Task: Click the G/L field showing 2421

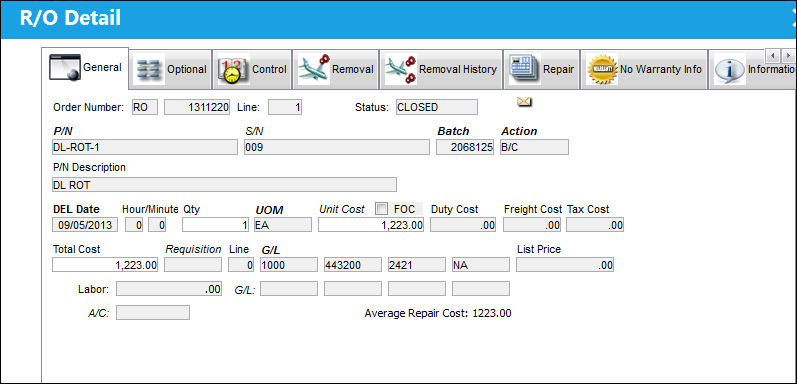Action: point(416,264)
